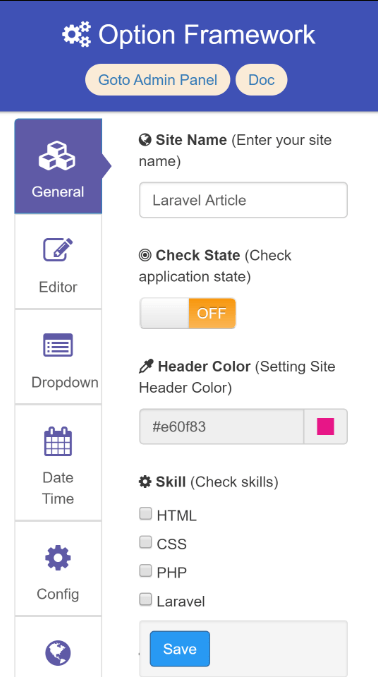Viewport: 378px width, 677px height.
Task: Click the Site Name input field
Action: click(x=243, y=200)
